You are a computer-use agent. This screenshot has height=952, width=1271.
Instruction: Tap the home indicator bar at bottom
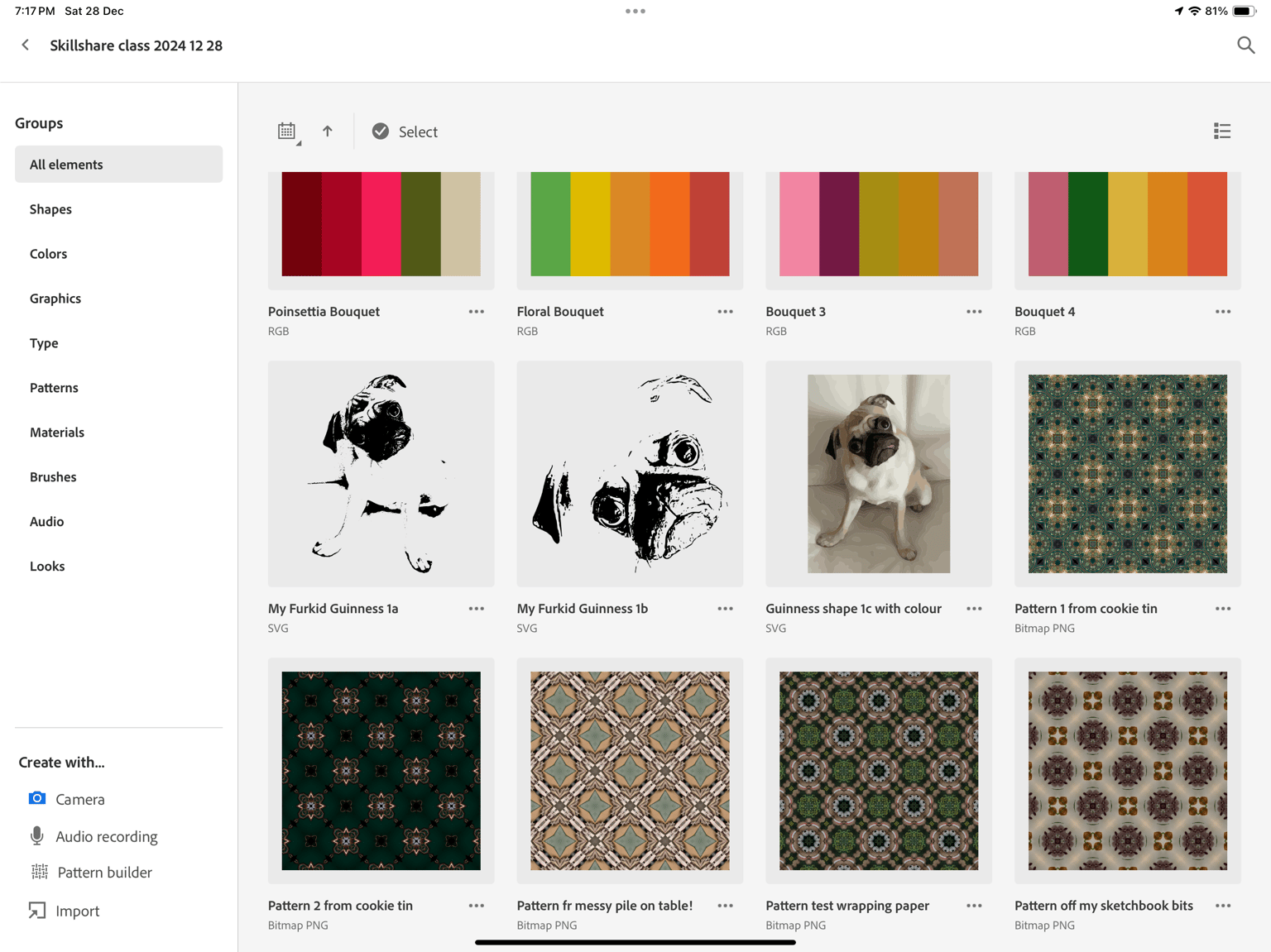(635, 942)
